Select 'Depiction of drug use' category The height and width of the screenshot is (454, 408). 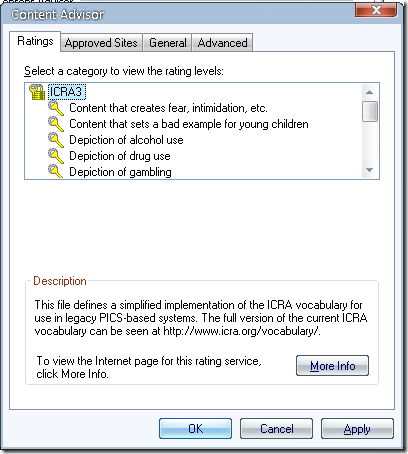(x=120, y=156)
